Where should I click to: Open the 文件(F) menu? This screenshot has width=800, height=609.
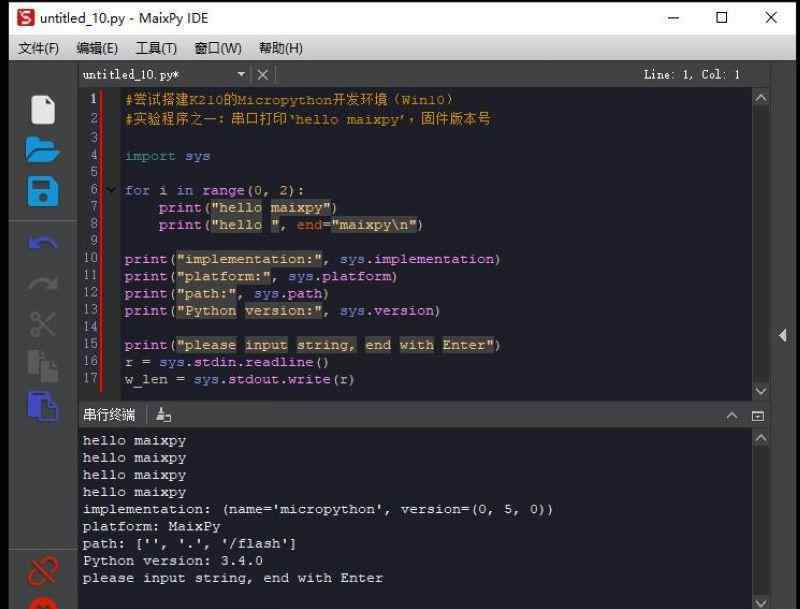coord(38,48)
